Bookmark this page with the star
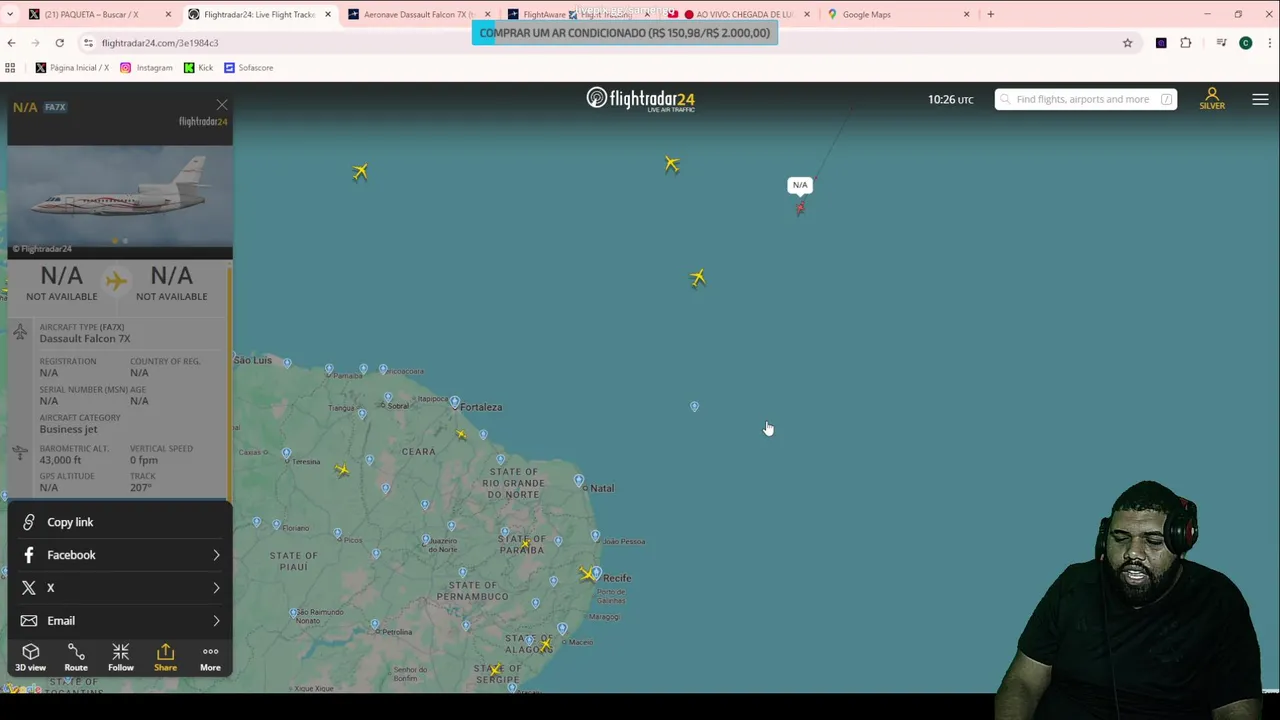The width and height of the screenshot is (1280, 720). (x=1127, y=43)
